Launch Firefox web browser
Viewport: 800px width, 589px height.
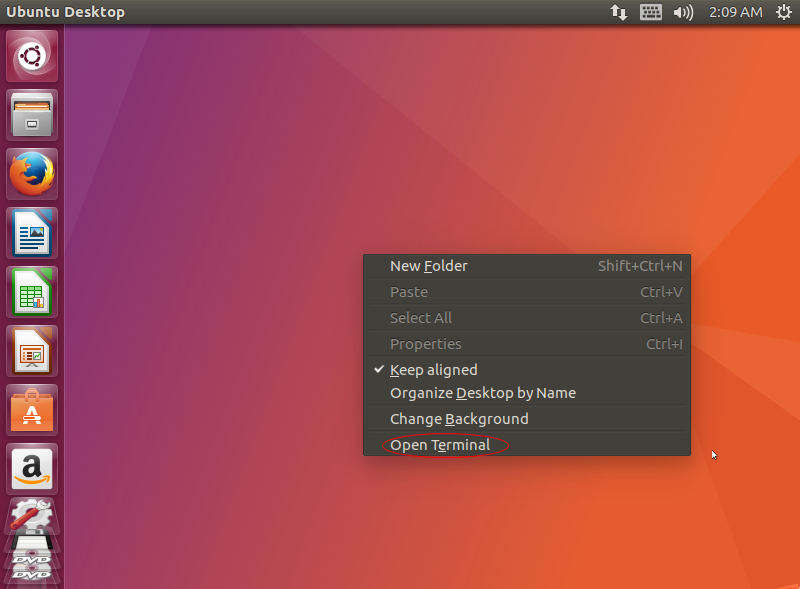pos(32,174)
